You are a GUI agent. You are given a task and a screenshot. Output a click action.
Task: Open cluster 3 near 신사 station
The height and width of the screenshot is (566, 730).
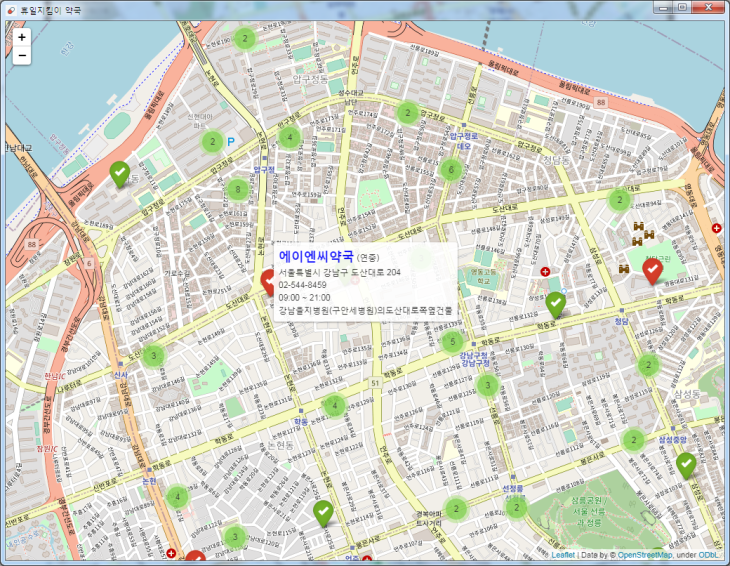[153, 355]
